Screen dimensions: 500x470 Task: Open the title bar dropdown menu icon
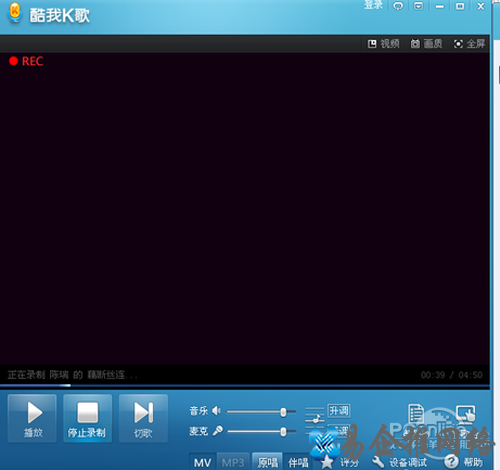pyautogui.click(x=418, y=6)
